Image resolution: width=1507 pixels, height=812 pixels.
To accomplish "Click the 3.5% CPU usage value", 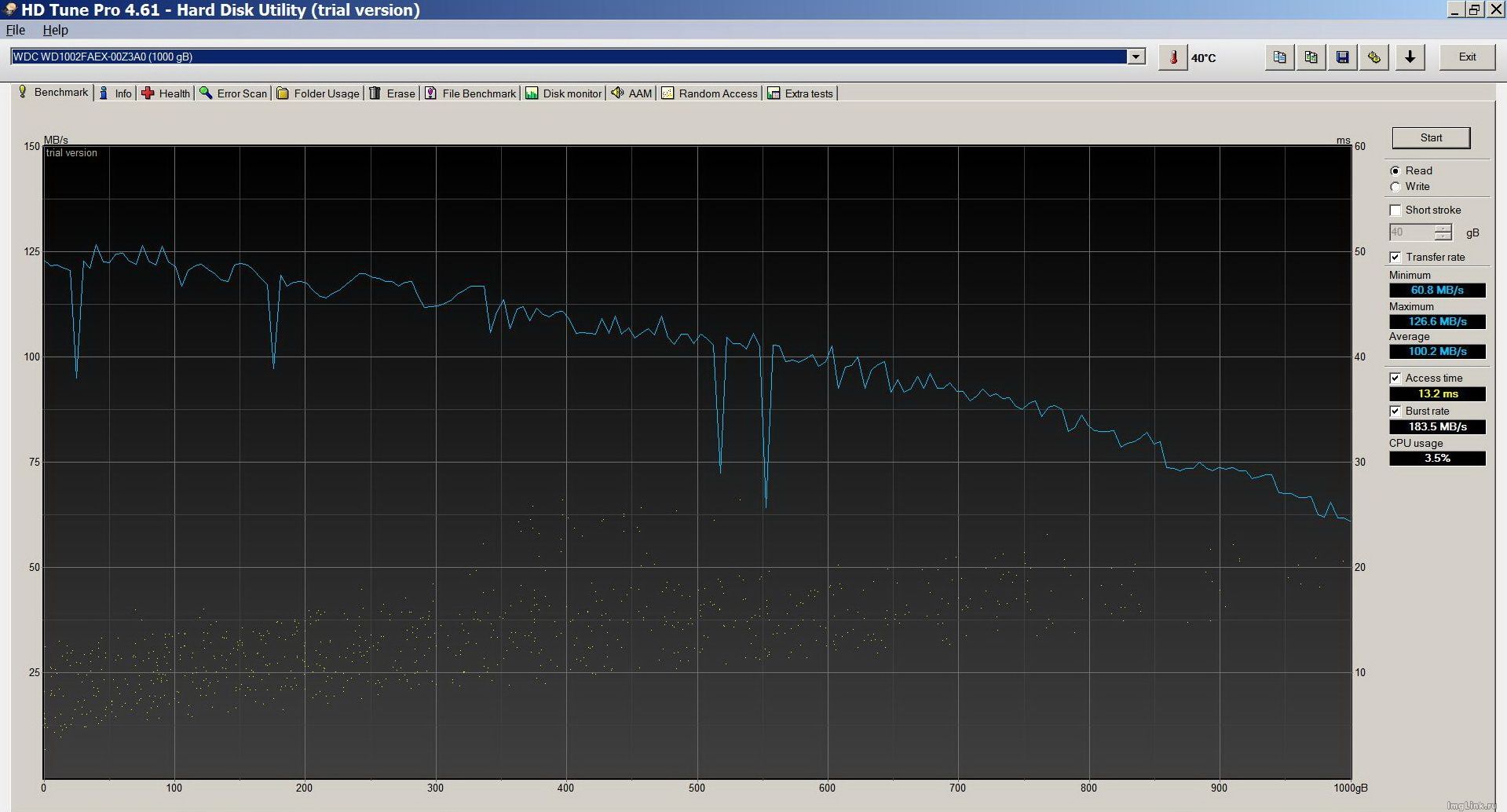I will [x=1437, y=459].
